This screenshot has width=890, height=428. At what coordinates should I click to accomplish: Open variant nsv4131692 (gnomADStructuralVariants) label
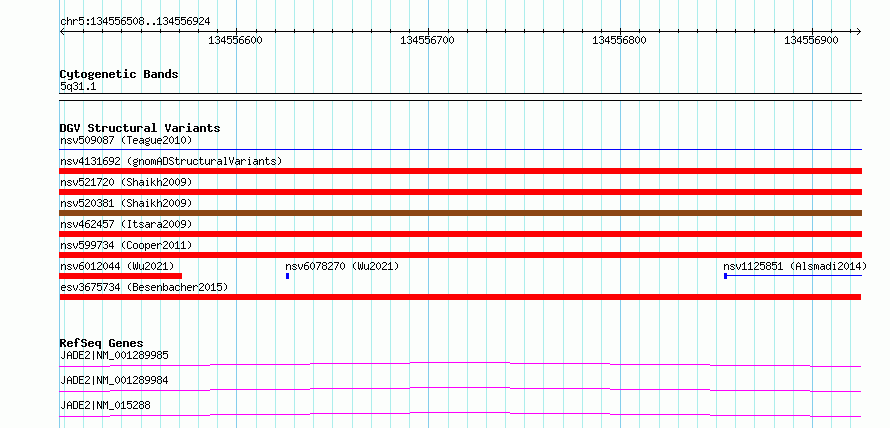click(x=171, y=161)
